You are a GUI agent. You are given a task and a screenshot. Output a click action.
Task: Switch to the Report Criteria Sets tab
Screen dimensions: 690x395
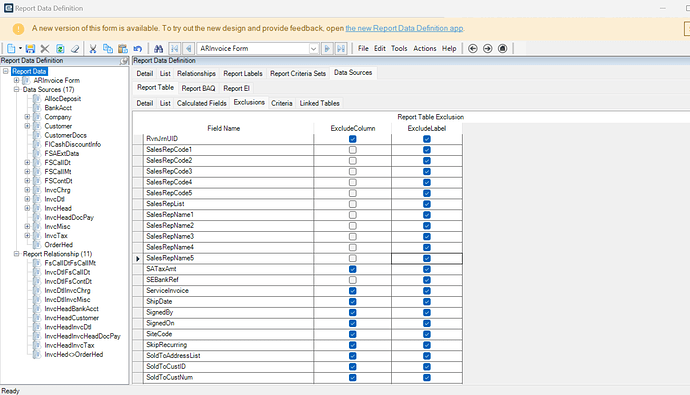pos(298,73)
